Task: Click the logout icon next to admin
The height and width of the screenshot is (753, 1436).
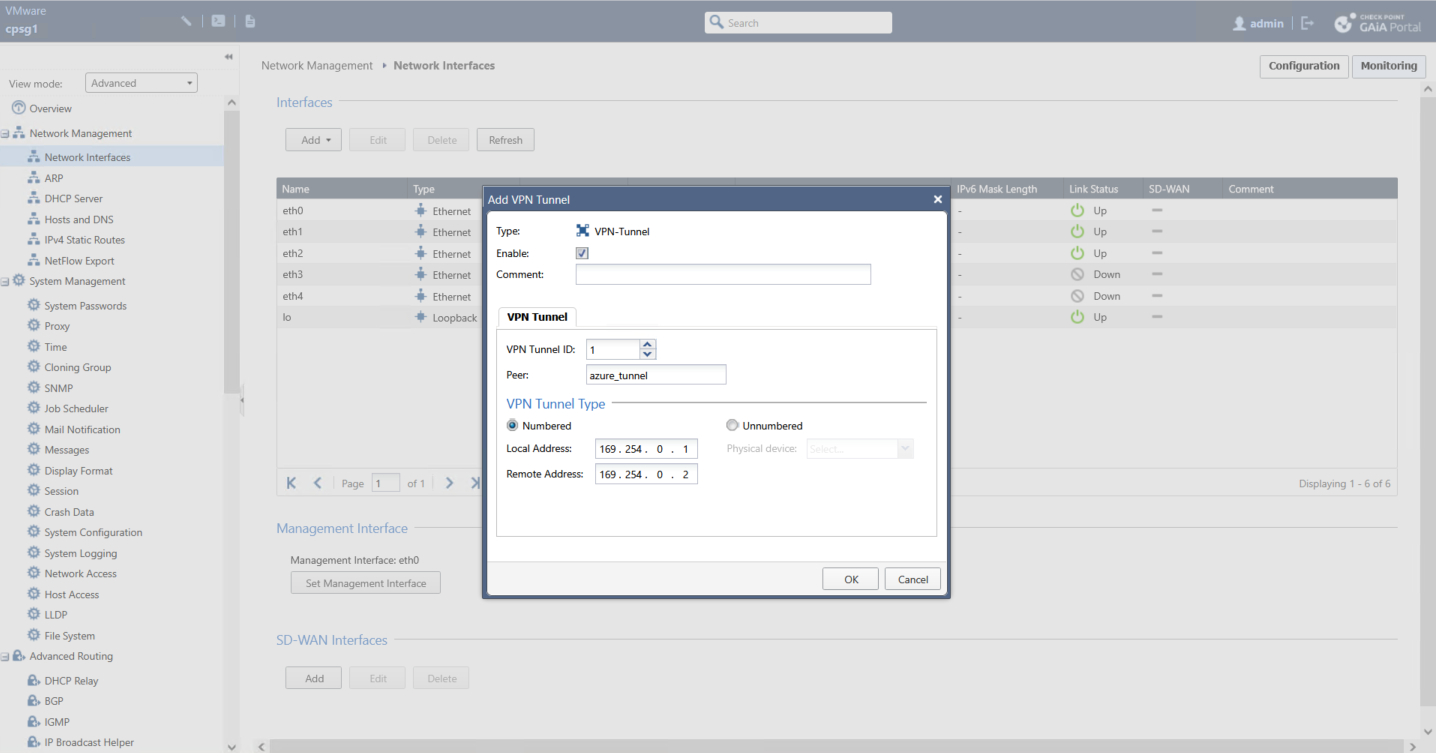Action: 1307,23
